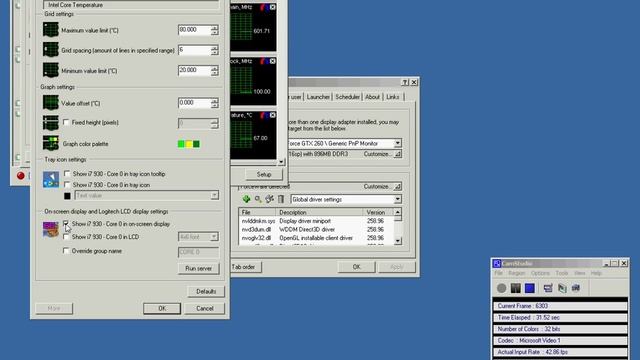Click the Grid spacing spinner arrows
Screen dimensions: 640x360
coord(214,50)
